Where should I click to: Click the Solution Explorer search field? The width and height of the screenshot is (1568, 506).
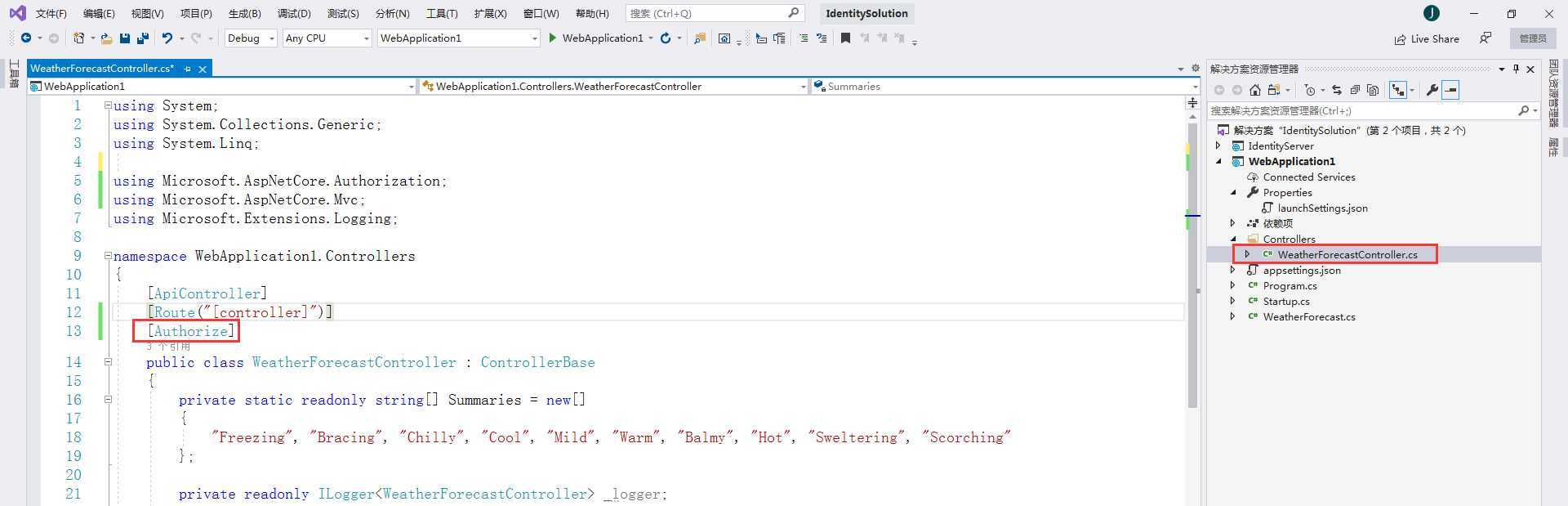(1373, 110)
